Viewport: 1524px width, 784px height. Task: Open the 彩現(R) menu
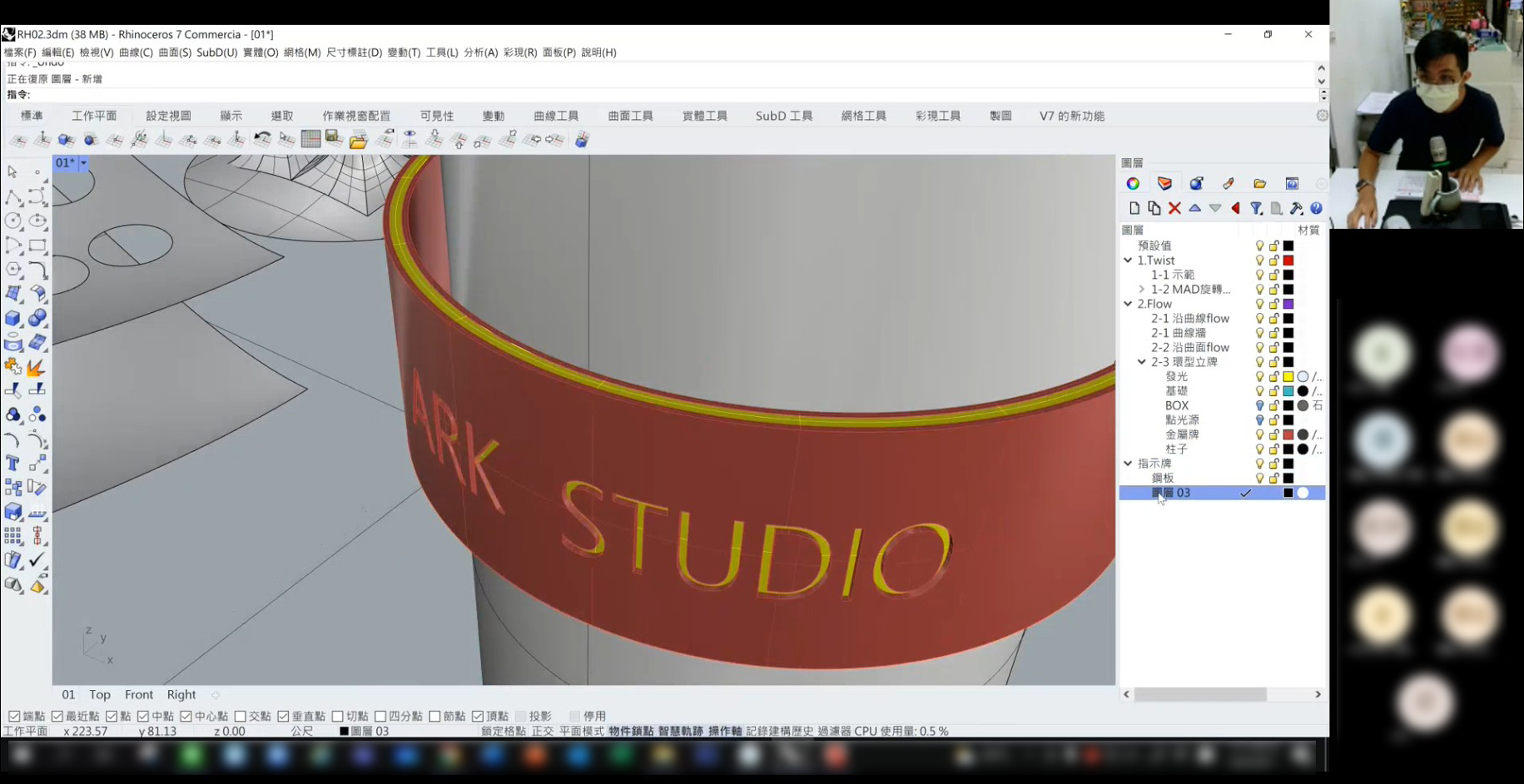[520, 52]
